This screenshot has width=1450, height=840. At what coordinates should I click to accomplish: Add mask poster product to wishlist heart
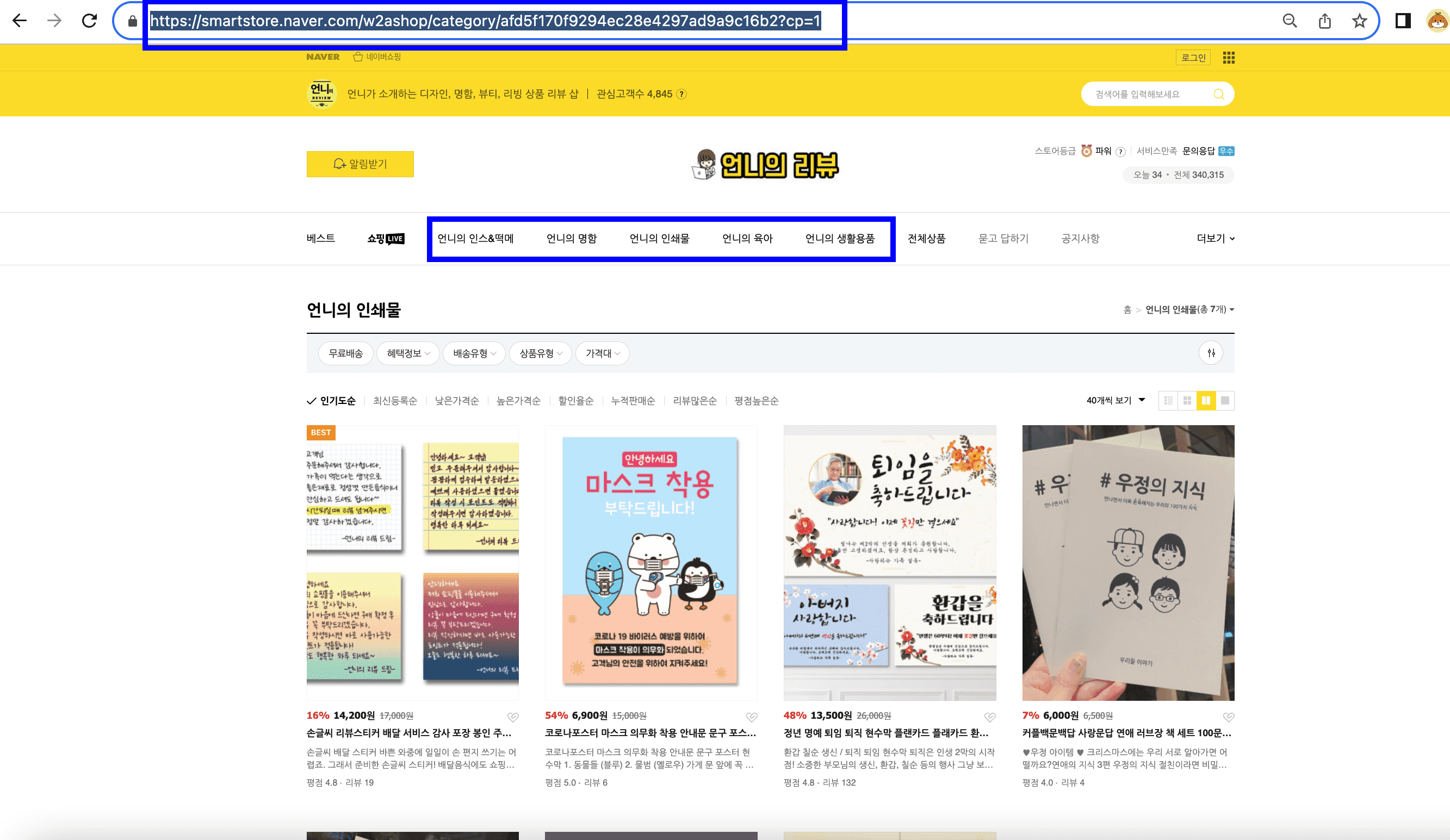[752, 717]
